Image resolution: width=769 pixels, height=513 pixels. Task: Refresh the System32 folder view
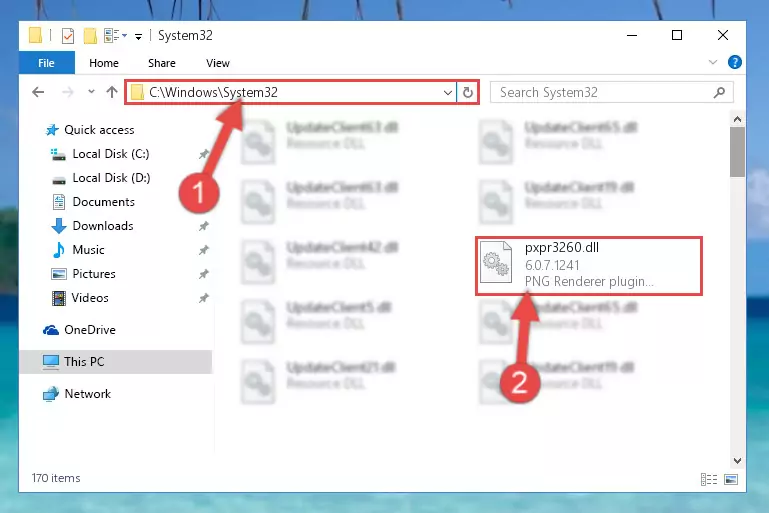pos(468,93)
